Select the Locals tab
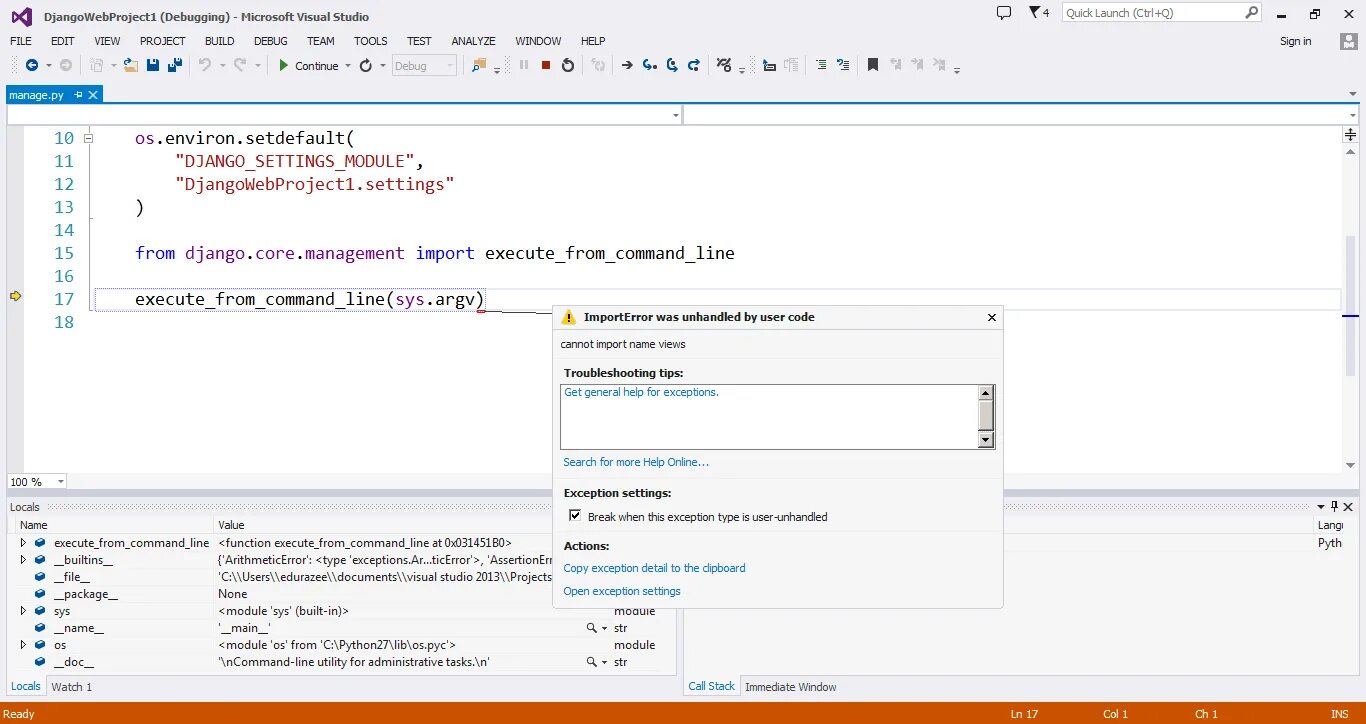This screenshot has width=1366, height=724. 25,686
